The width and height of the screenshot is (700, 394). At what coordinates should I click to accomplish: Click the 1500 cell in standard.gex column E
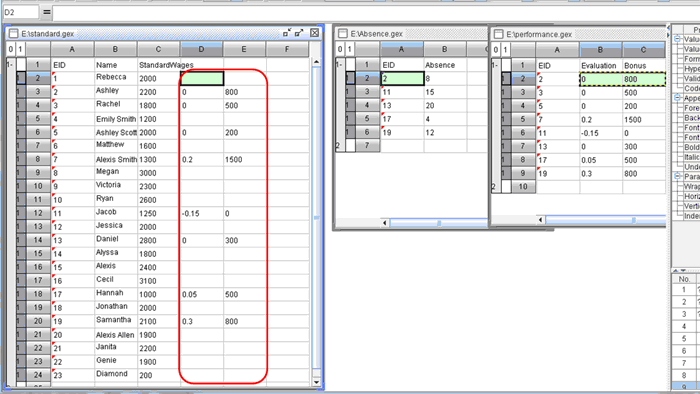point(244,159)
